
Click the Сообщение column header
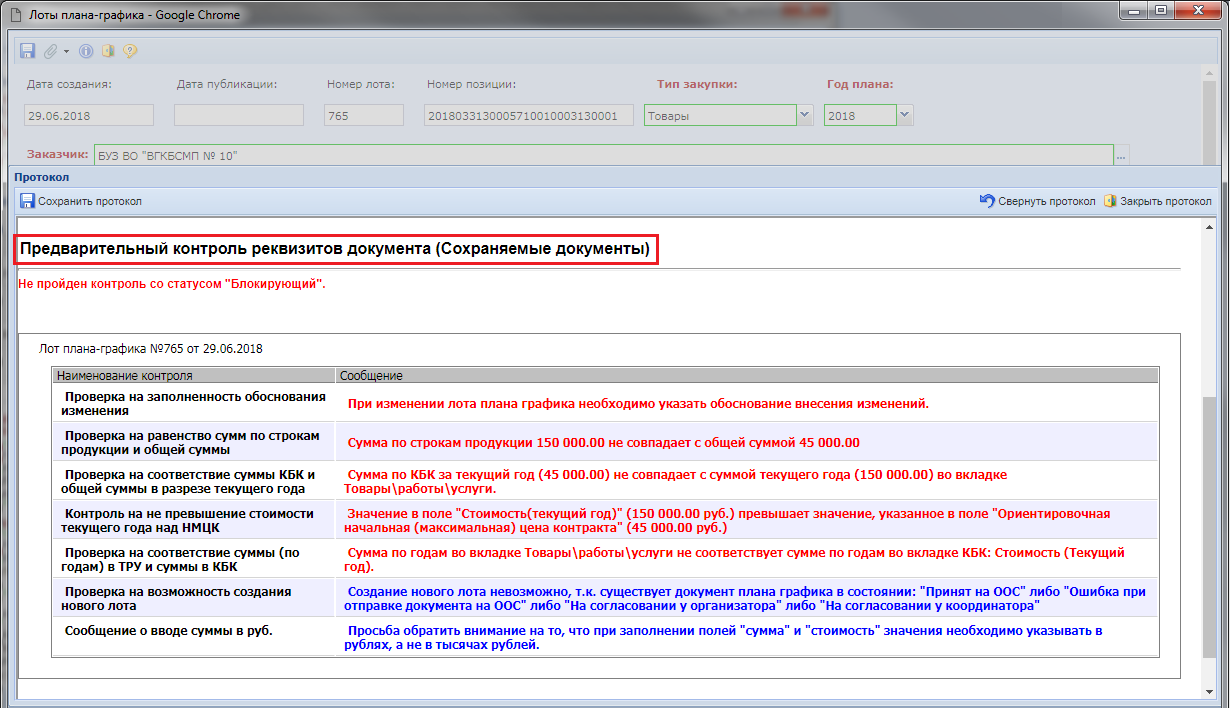click(x=745, y=376)
